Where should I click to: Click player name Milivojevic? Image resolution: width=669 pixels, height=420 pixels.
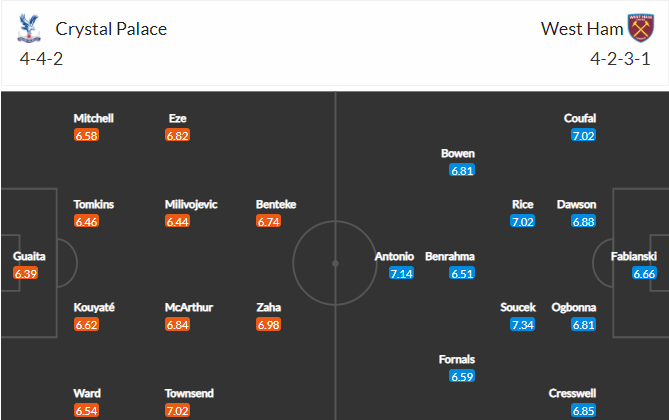tap(191, 205)
